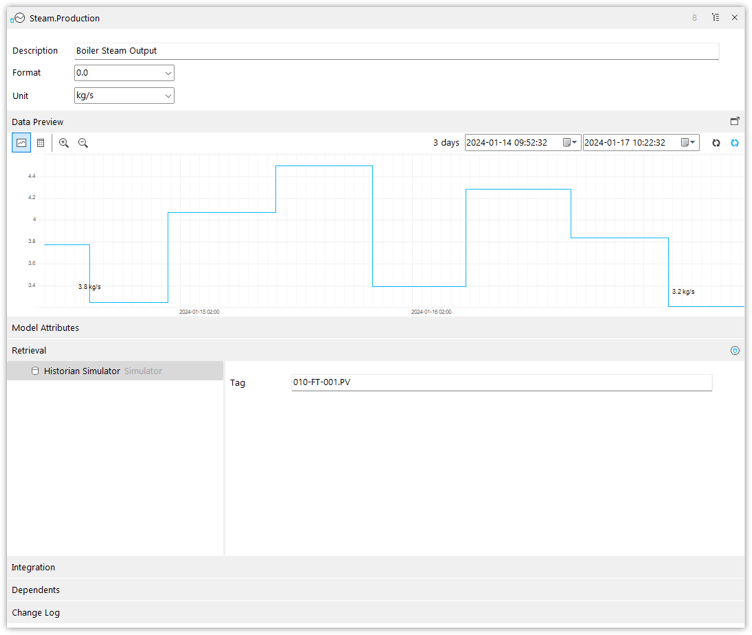
Task: Expand the Model Attributes section
Action: pyautogui.click(x=376, y=328)
